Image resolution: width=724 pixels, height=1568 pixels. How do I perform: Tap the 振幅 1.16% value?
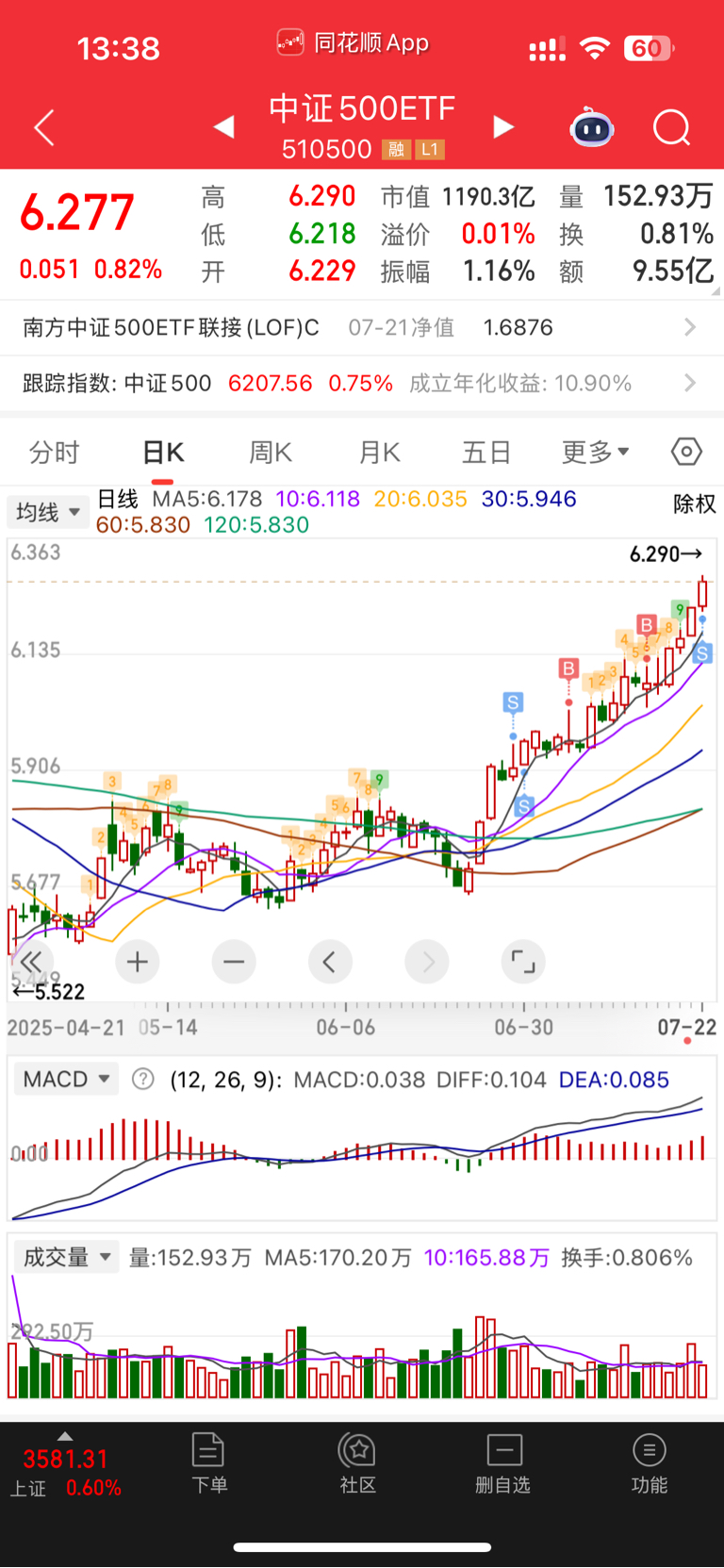point(499,272)
